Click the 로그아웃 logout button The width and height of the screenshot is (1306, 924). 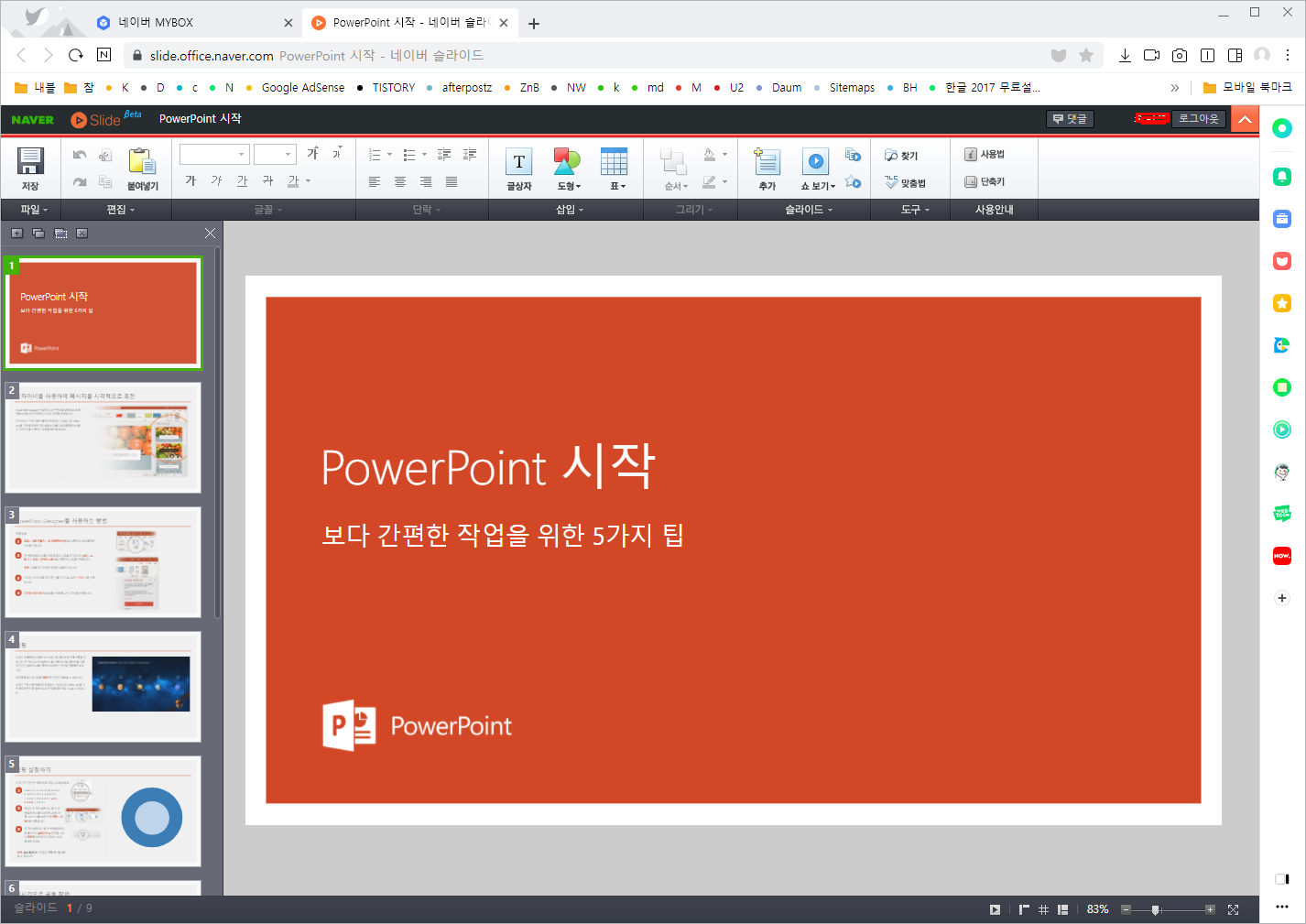pos(1199,118)
